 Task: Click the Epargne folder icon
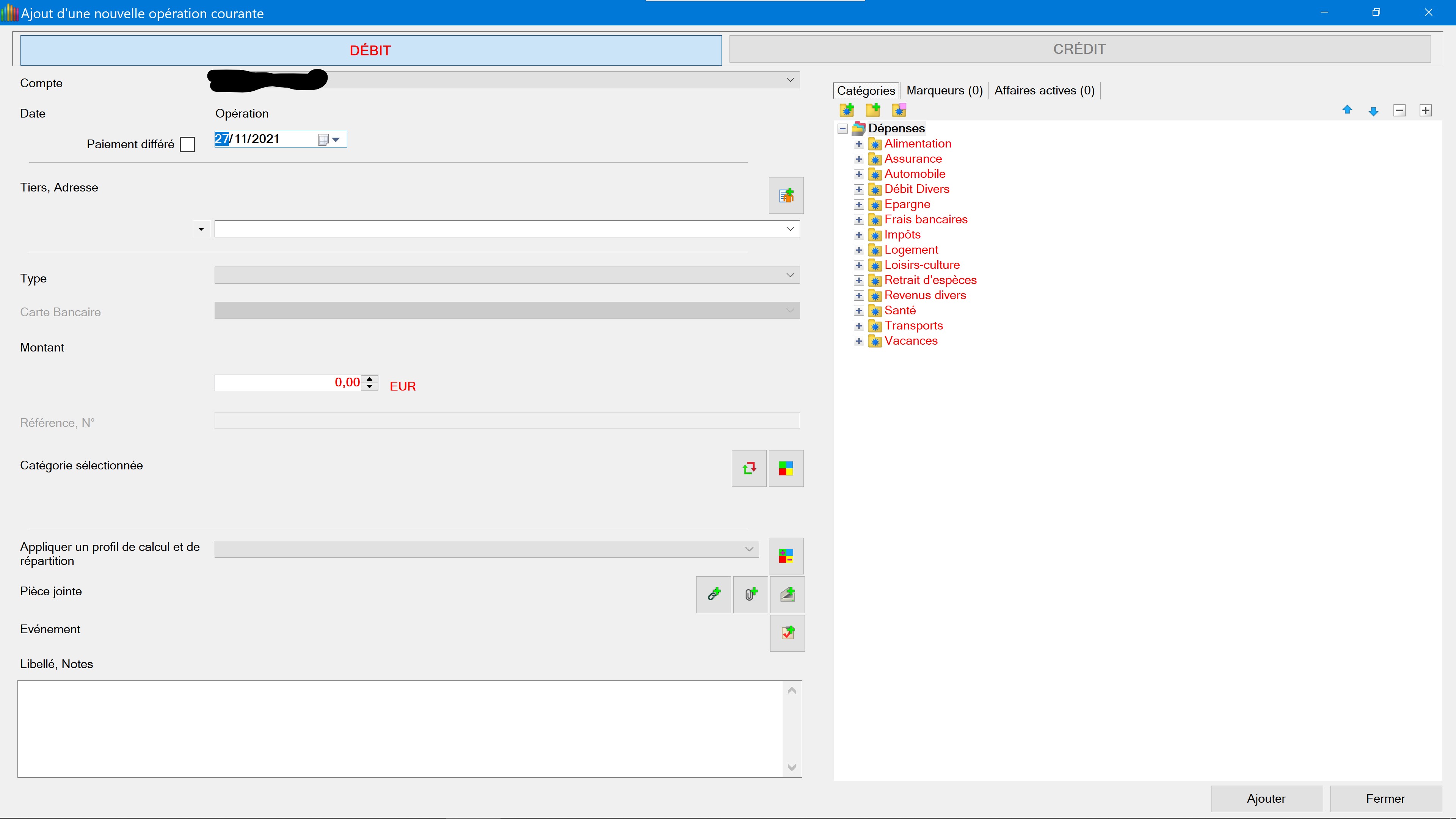pyautogui.click(x=875, y=205)
